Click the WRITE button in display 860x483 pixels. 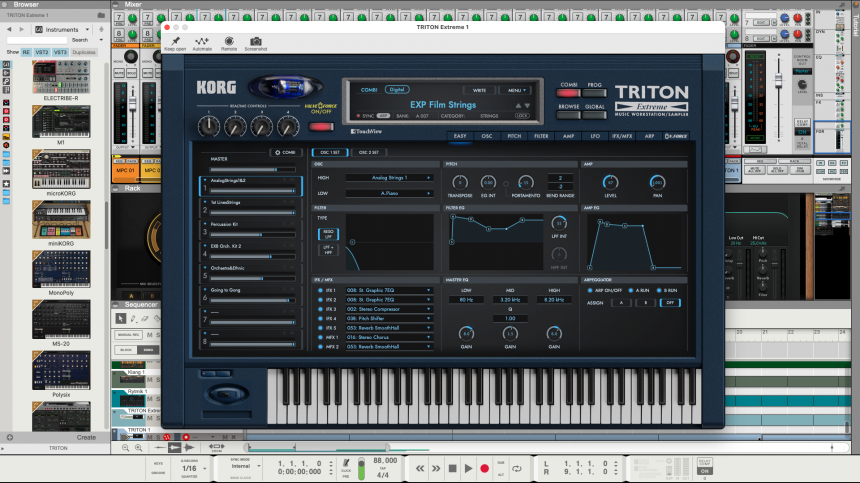pyautogui.click(x=479, y=90)
